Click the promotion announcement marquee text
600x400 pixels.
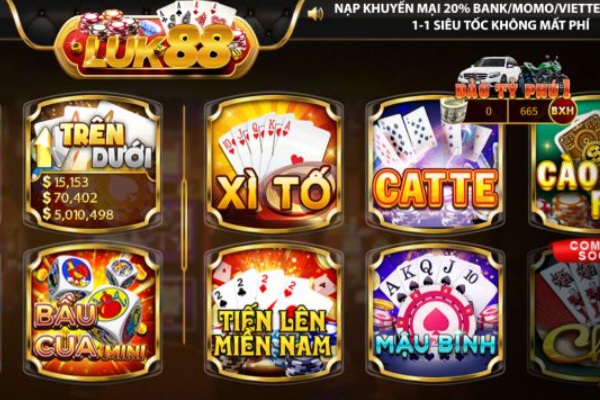(x=467, y=17)
